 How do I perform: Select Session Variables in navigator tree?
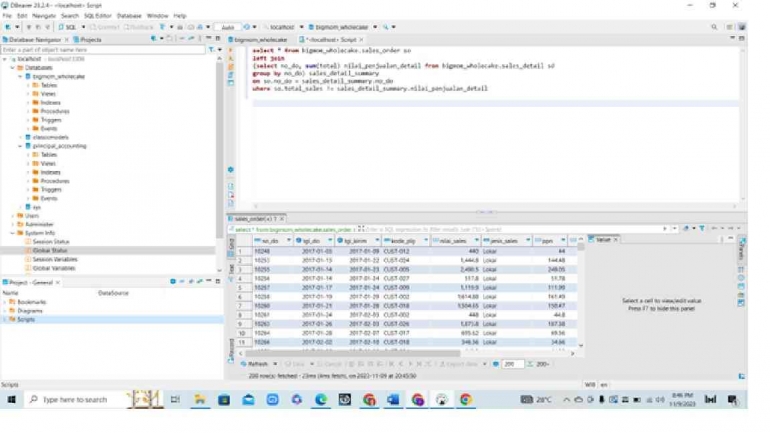(51, 259)
